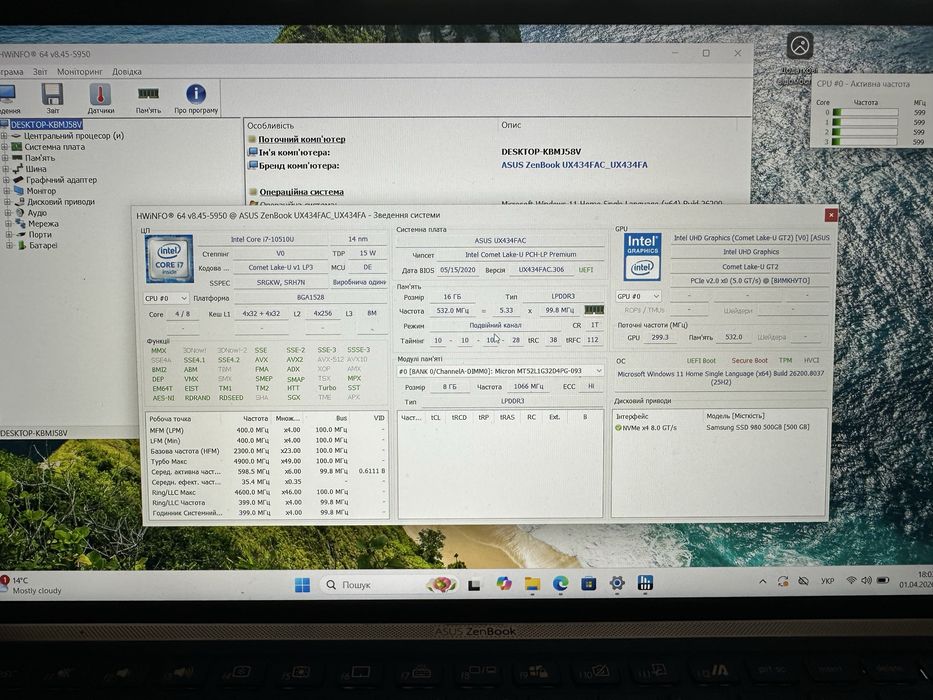Expand Графічний адаптер tree node
This screenshot has width=933, height=700.
7,180
